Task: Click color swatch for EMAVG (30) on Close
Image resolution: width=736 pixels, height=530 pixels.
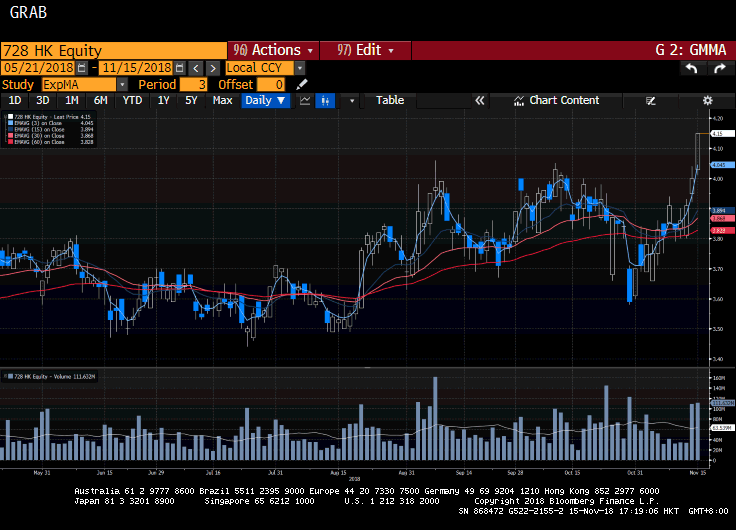Action: click(x=10, y=136)
